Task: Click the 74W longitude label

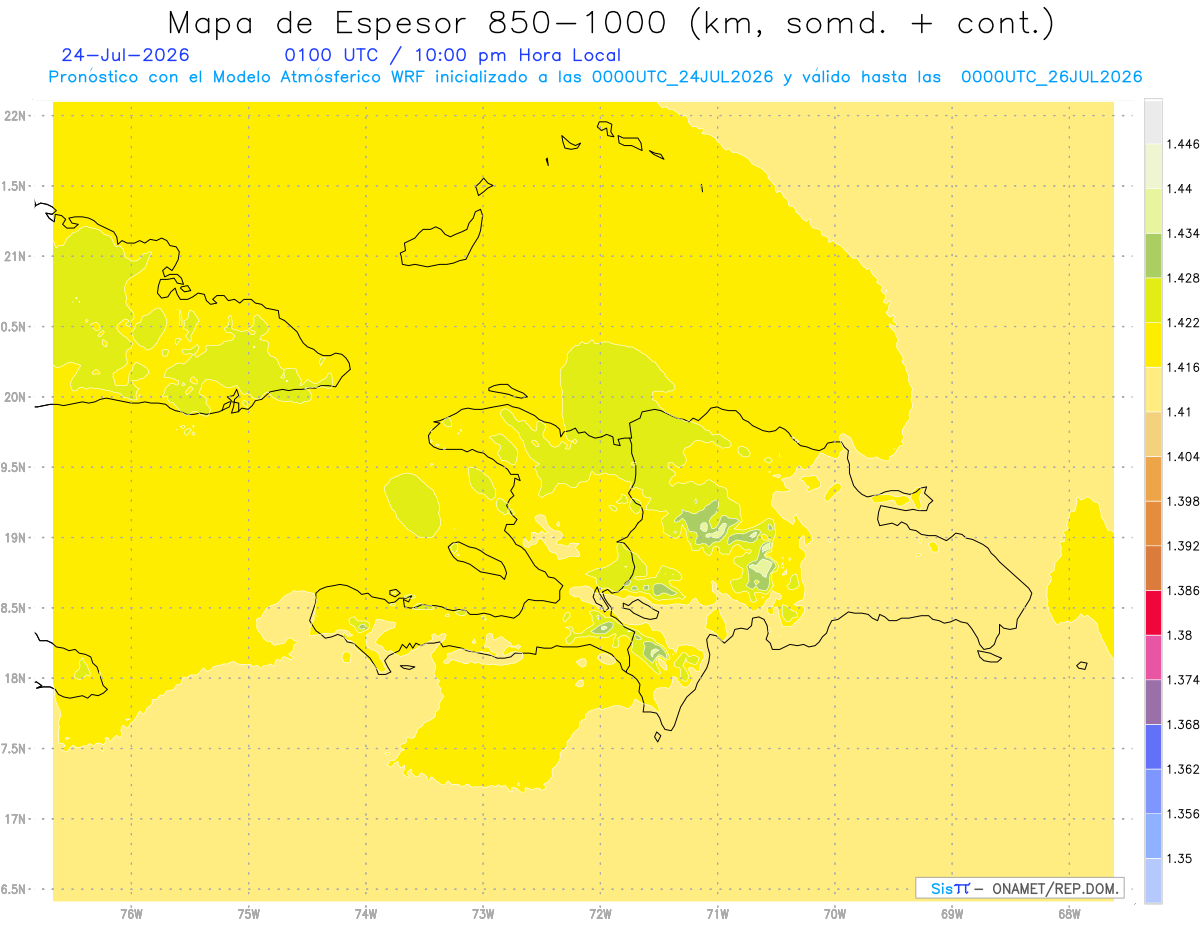Action: click(x=366, y=913)
